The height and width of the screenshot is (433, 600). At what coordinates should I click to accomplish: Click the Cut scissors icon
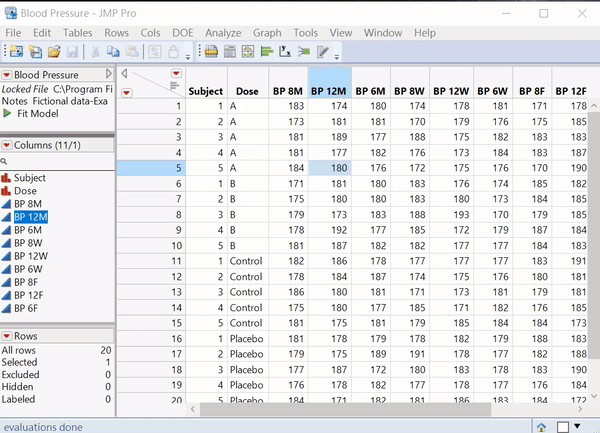coord(95,52)
